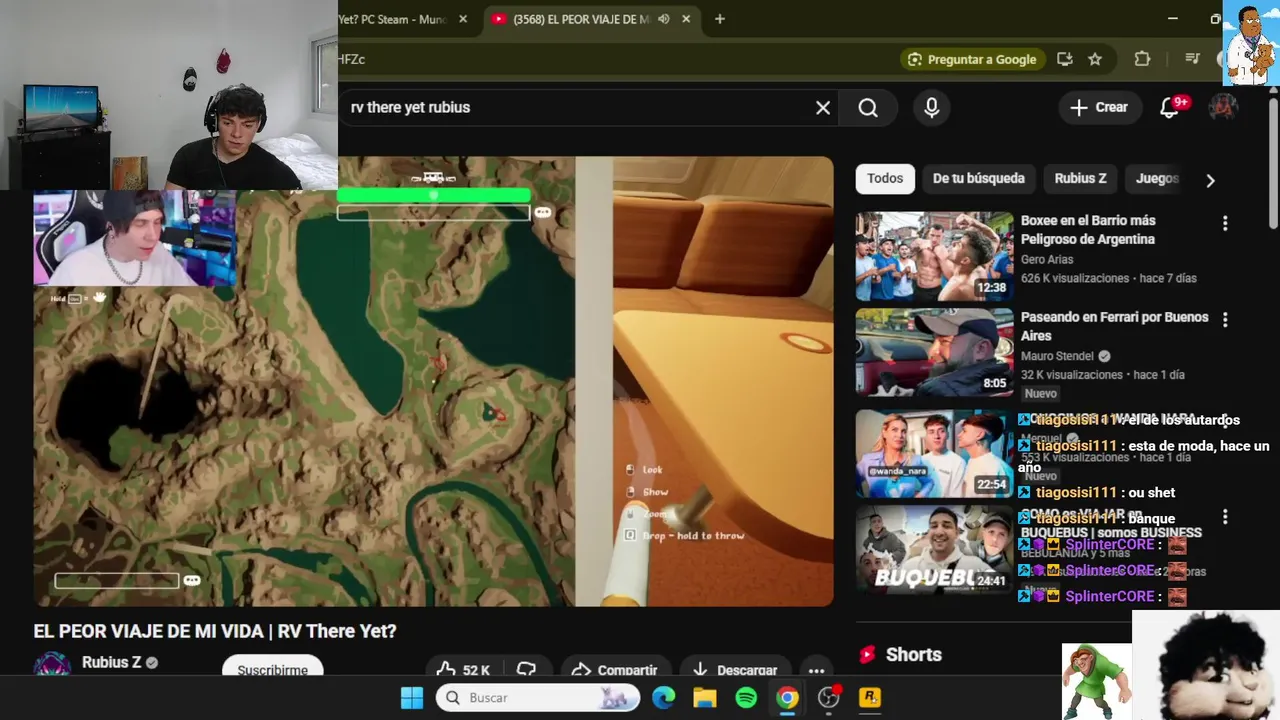
Task: Open the OBS icon in taskbar
Action: pyautogui.click(x=829, y=698)
